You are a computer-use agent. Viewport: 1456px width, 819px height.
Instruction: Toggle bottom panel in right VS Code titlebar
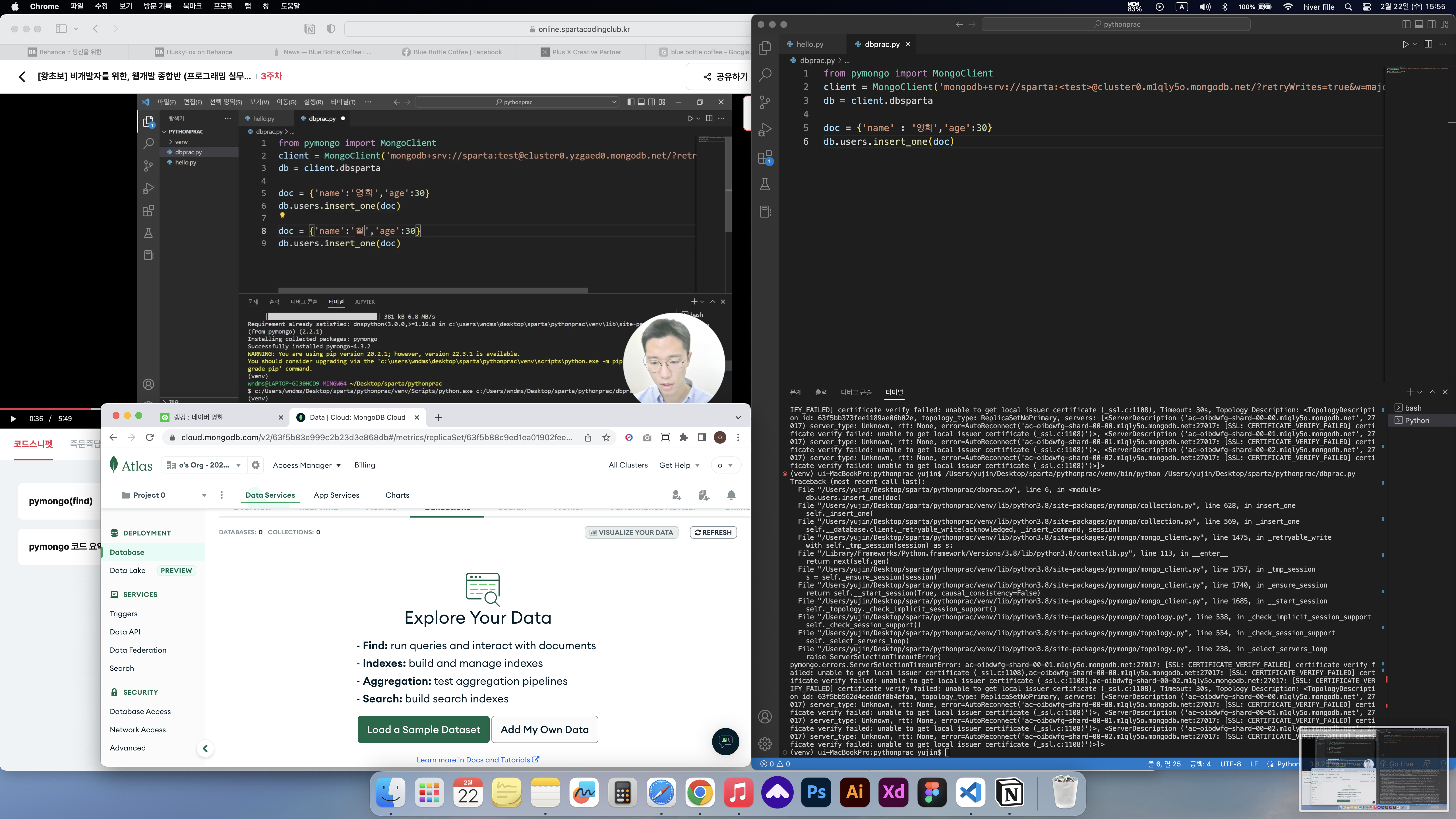coord(1419,24)
